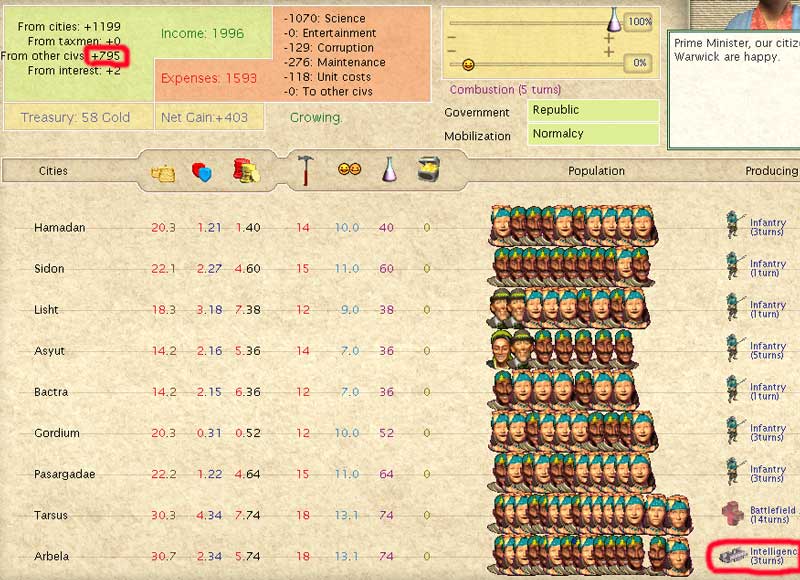800x580 pixels.
Task: Click the From cities: +1199 line
Action: tap(69, 27)
